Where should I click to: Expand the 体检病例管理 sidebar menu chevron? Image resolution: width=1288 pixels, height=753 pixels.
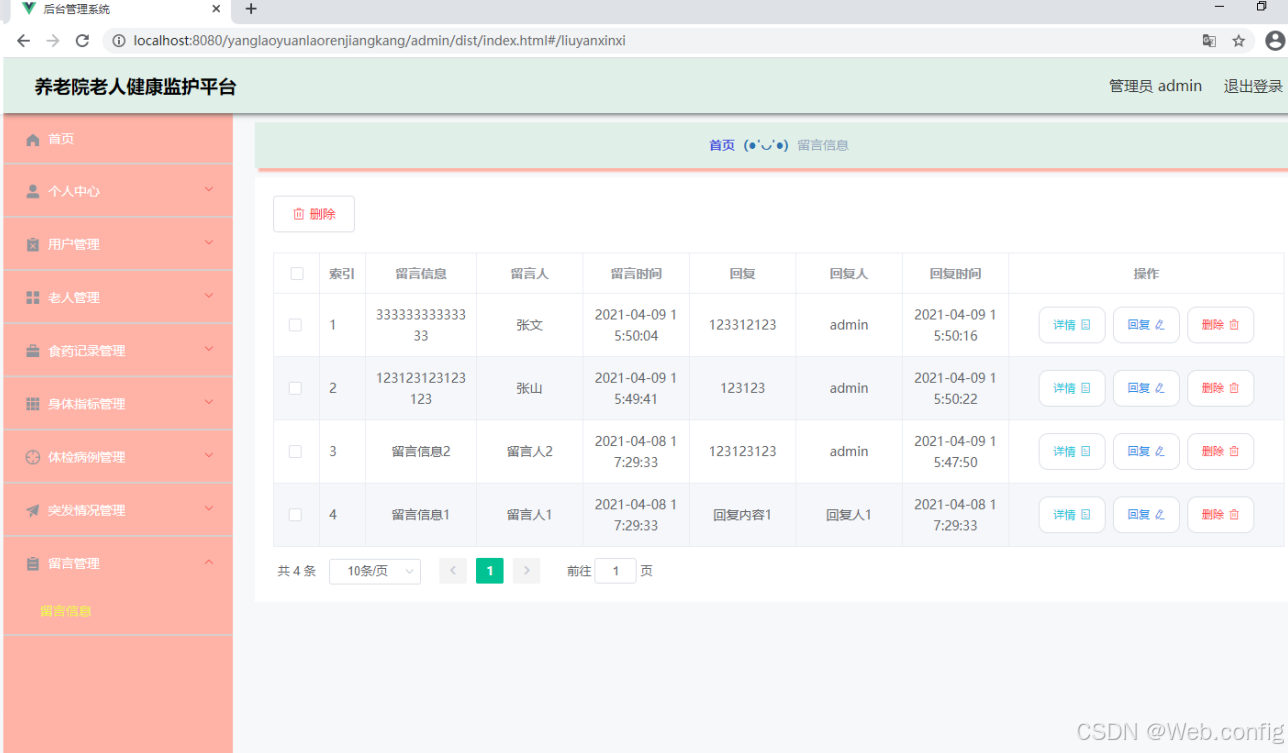point(209,455)
